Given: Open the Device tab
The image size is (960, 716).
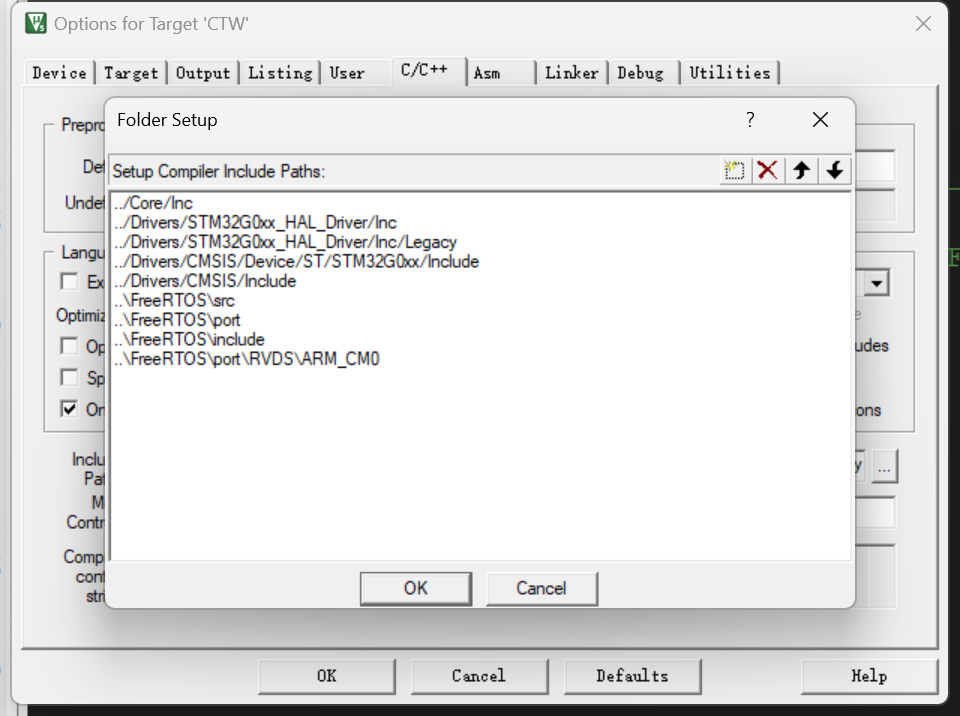Looking at the screenshot, I should (x=59, y=73).
